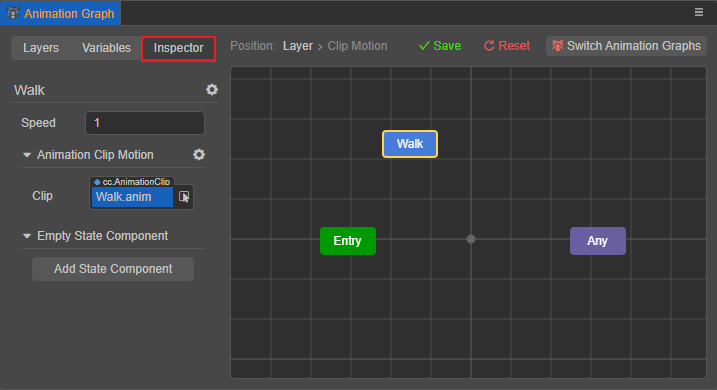Screen dimensions: 717x390
Task: Click the Speed input field
Action: [145, 123]
